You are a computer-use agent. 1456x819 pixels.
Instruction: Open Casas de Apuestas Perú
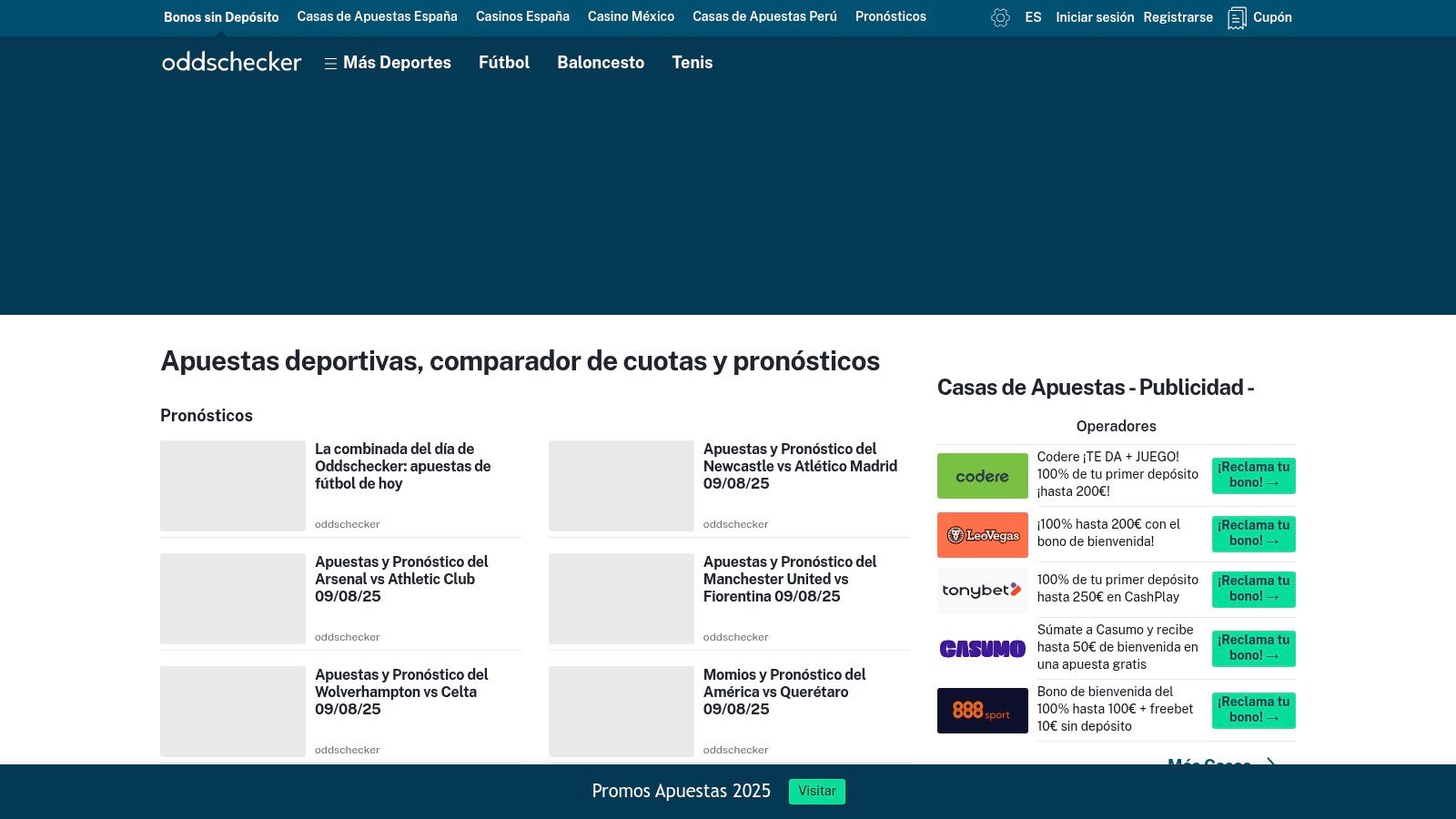764,16
